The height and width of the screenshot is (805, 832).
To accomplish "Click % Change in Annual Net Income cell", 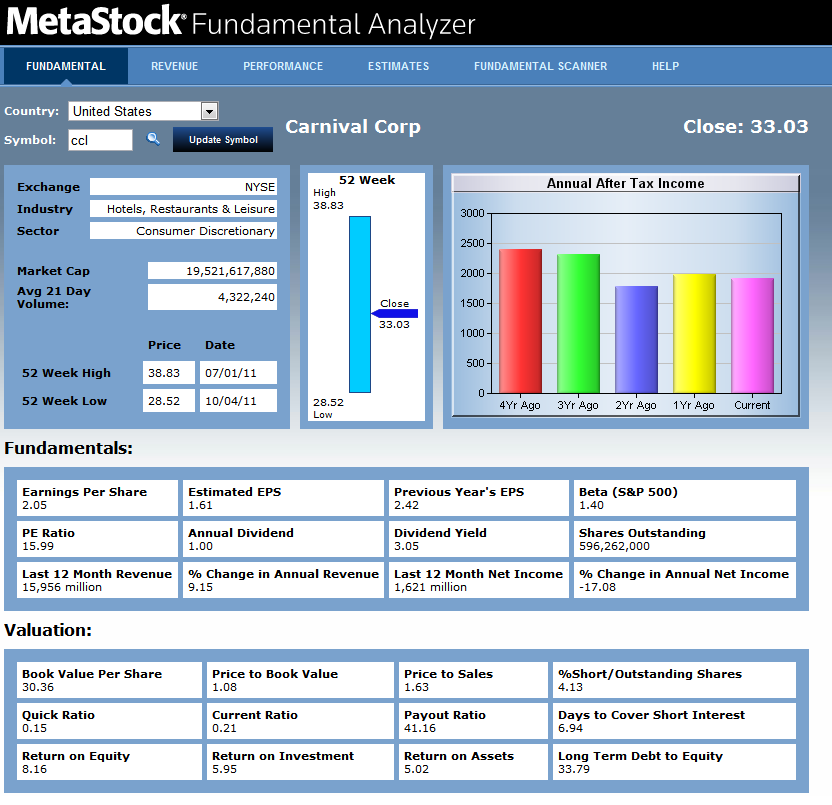I will click(x=685, y=580).
